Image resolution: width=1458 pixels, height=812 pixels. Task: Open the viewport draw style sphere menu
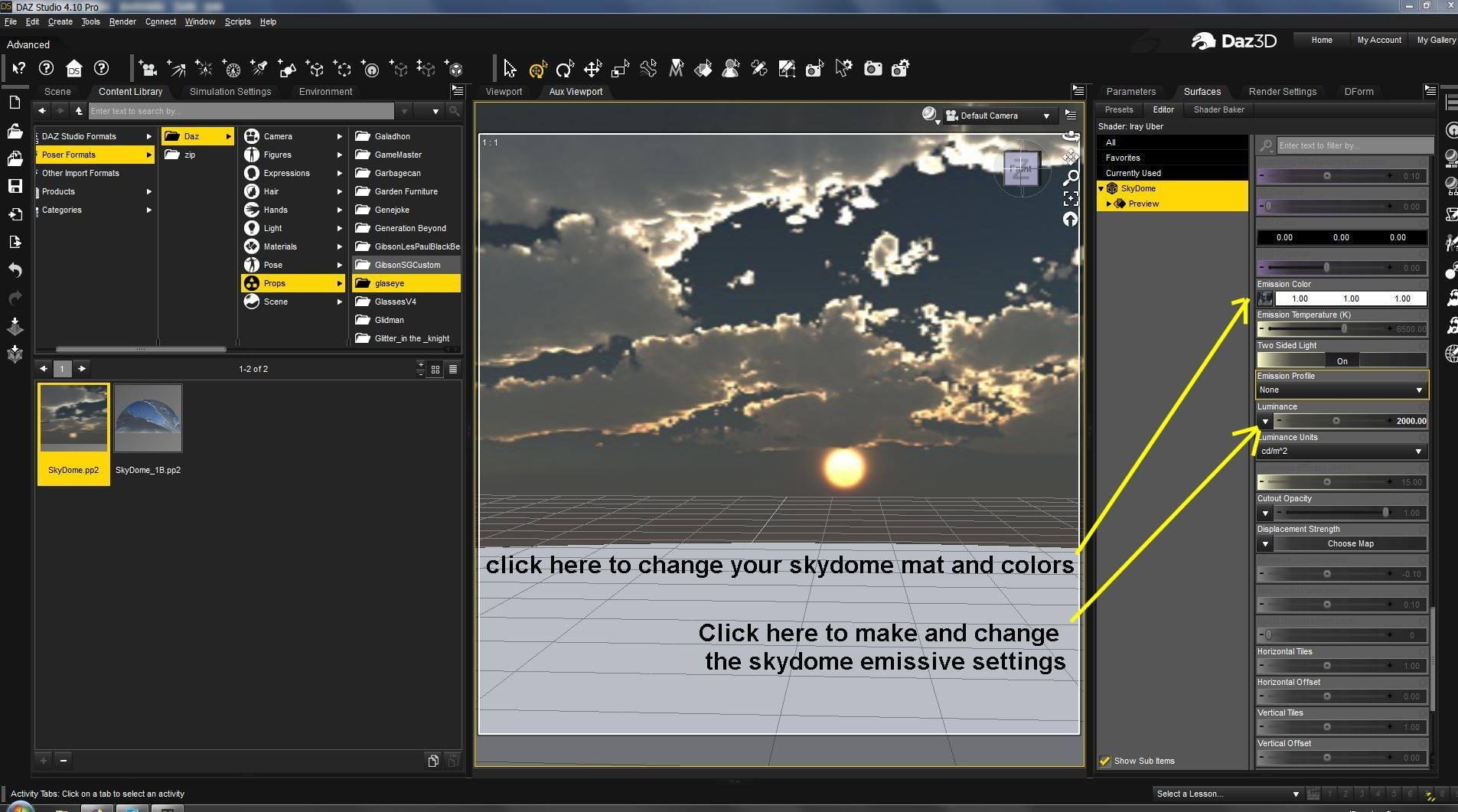(930, 116)
